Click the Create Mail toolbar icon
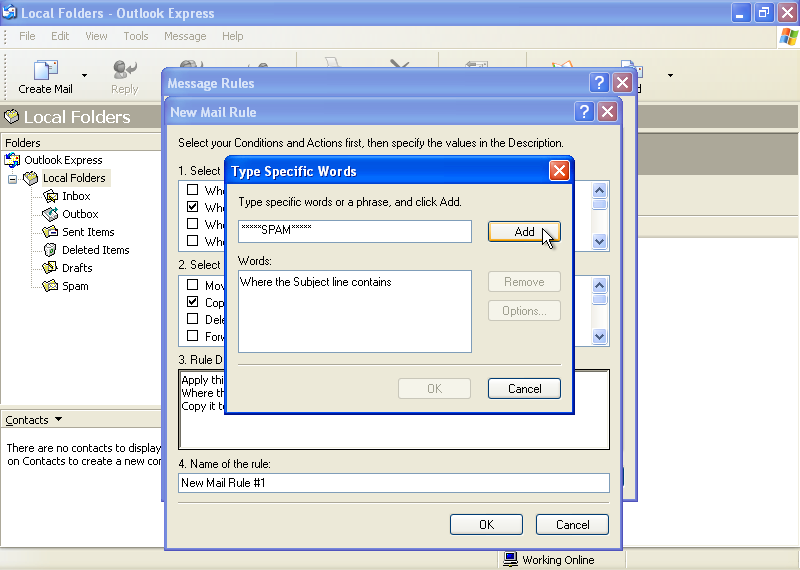 (45, 70)
